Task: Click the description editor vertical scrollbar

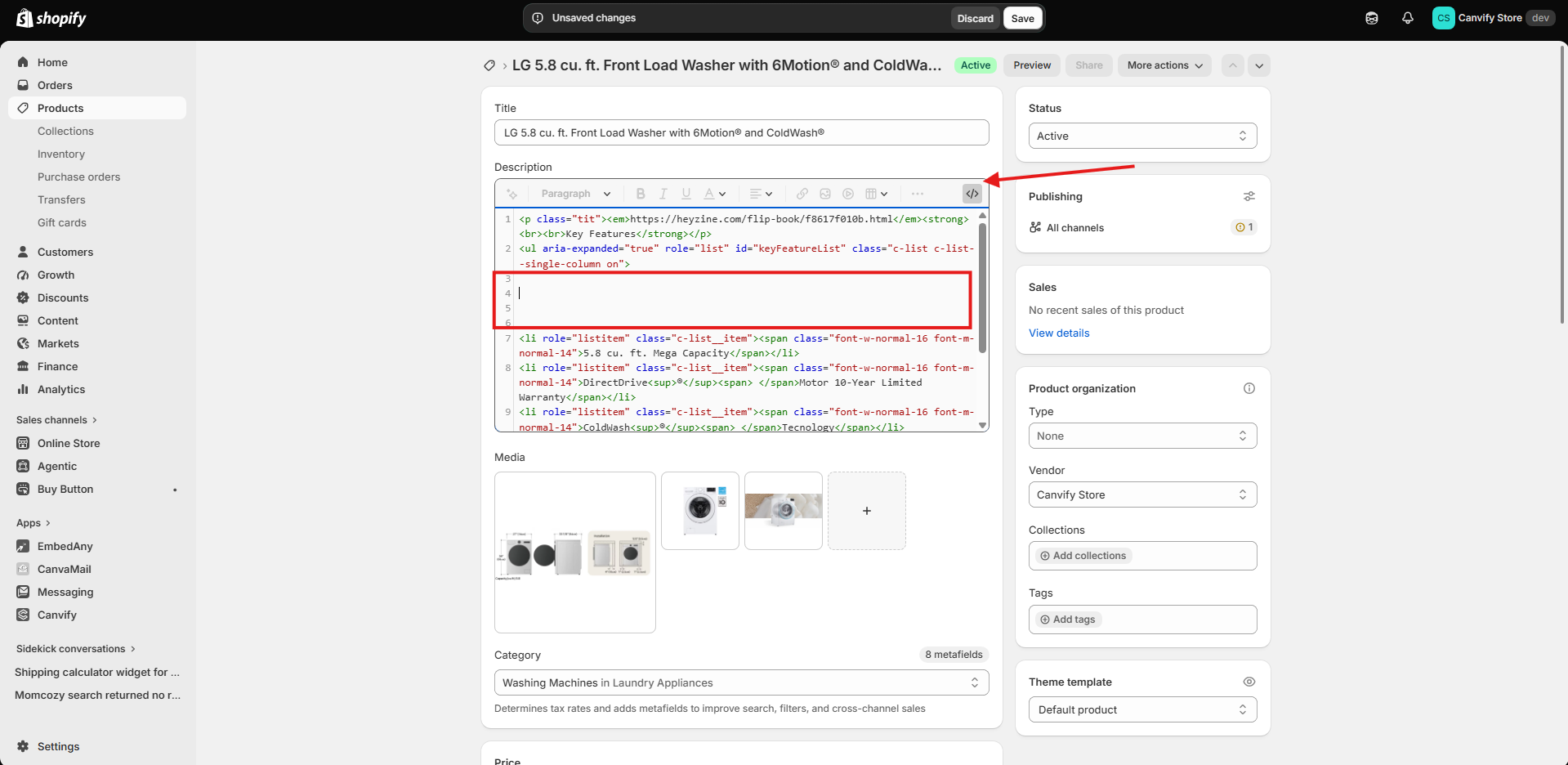Action: pyautogui.click(x=982, y=288)
